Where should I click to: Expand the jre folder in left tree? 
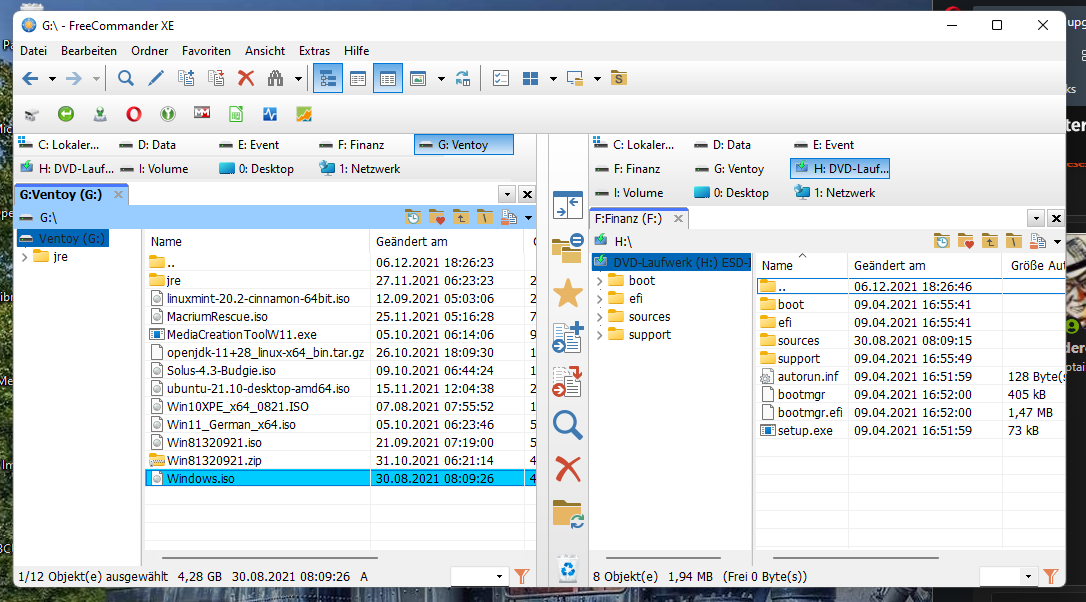tap(25, 257)
